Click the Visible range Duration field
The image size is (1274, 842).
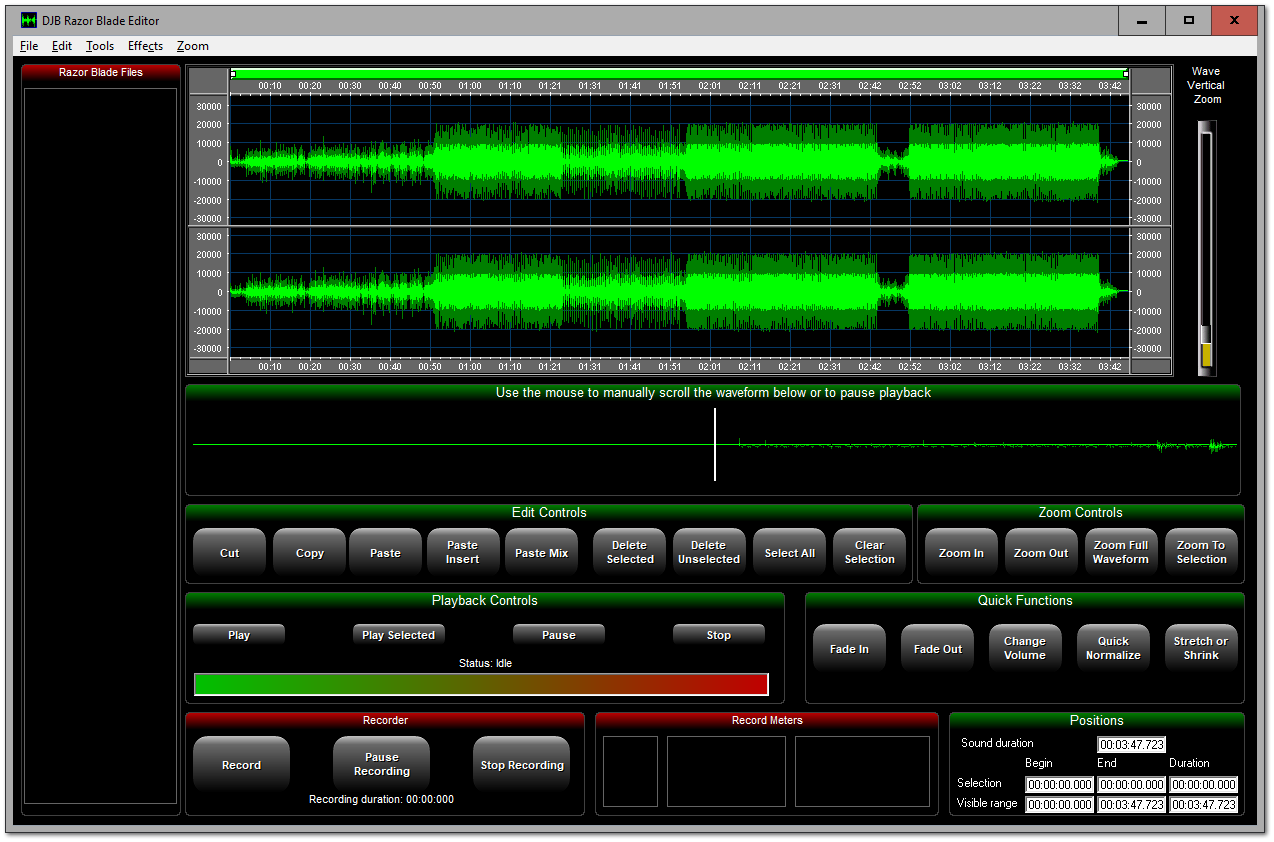tap(1204, 804)
